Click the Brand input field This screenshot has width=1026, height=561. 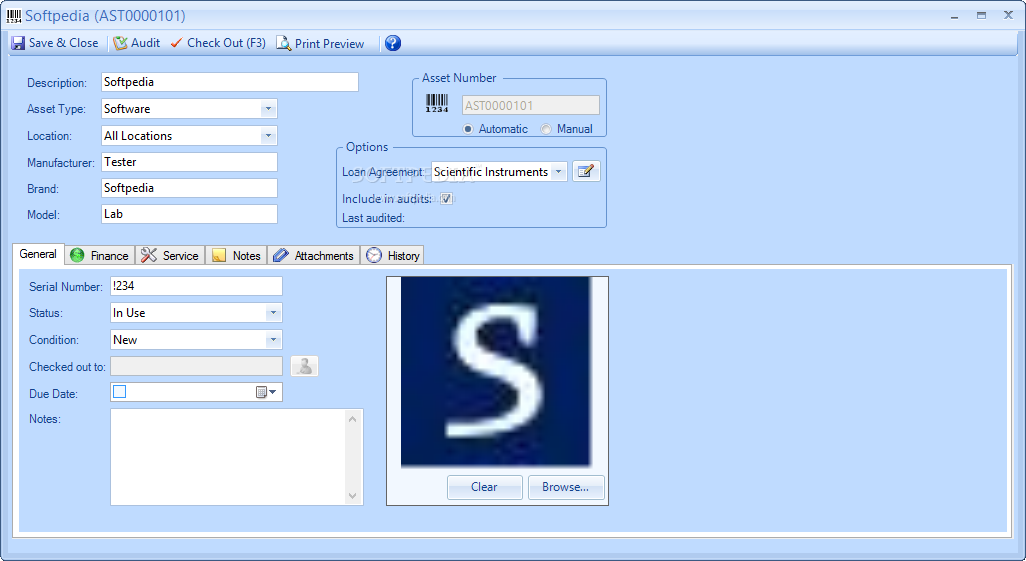pyautogui.click(x=189, y=188)
